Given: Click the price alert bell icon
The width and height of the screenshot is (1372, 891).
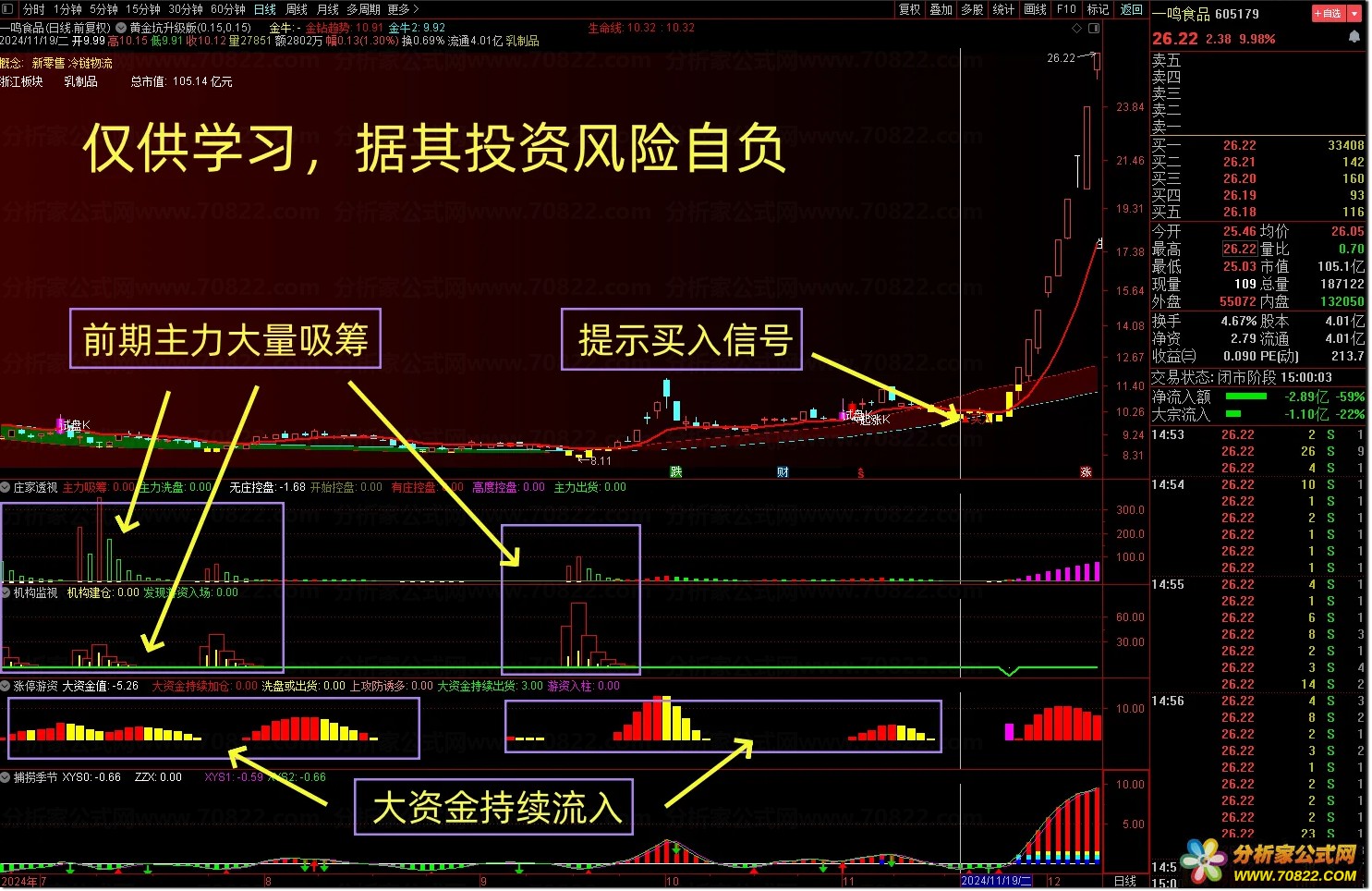Looking at the screenshot, I should point(1354,37).
